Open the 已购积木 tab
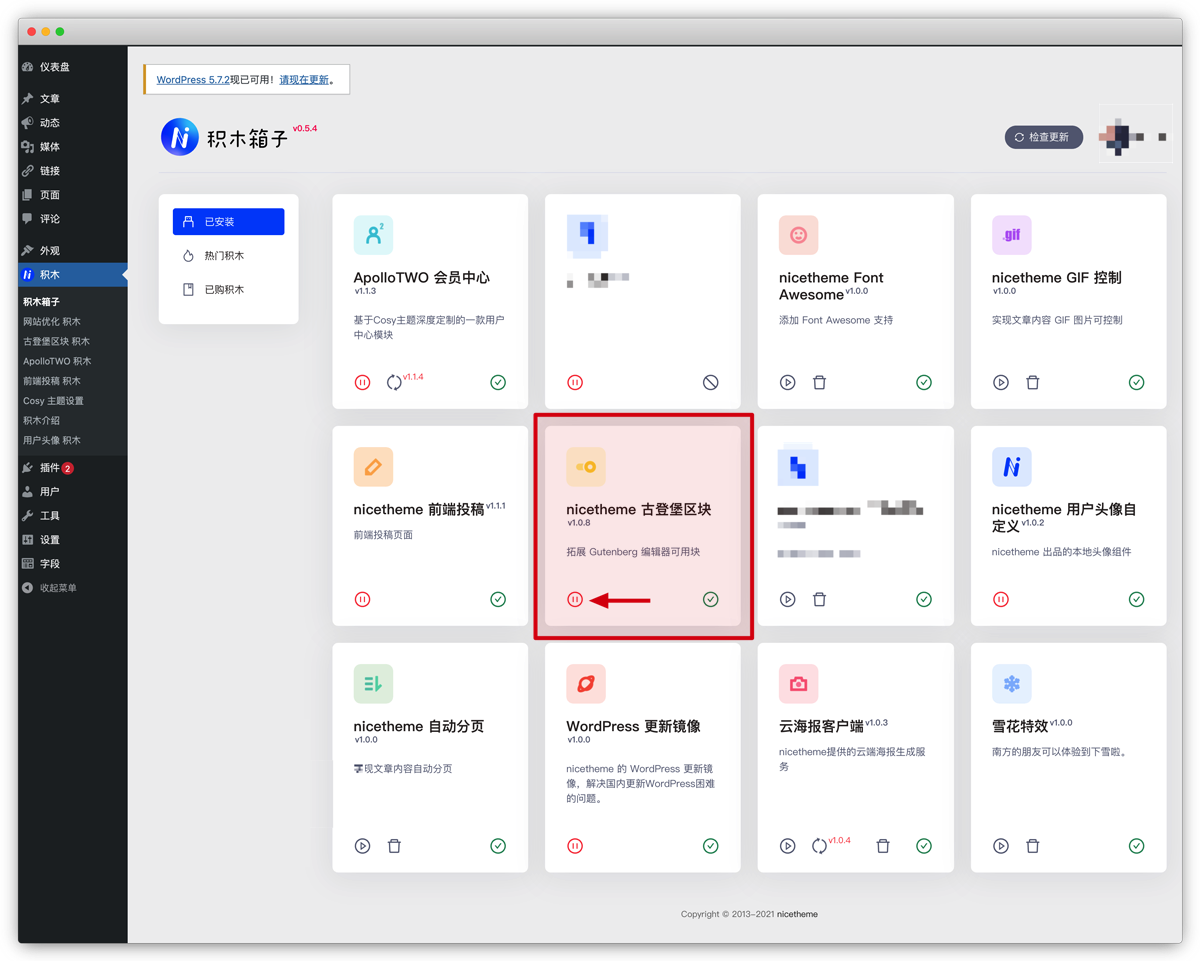The width and height of the screenshot is (1200, 961). (x=228, y=290)
